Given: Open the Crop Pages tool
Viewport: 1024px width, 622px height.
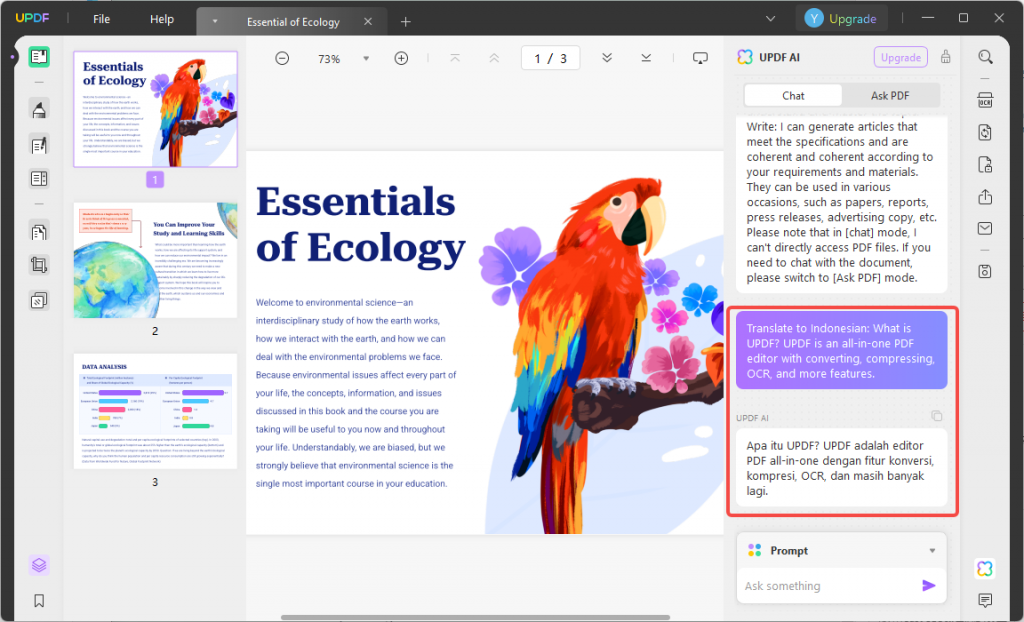Looking at the screenshot, I should [40, 265].
